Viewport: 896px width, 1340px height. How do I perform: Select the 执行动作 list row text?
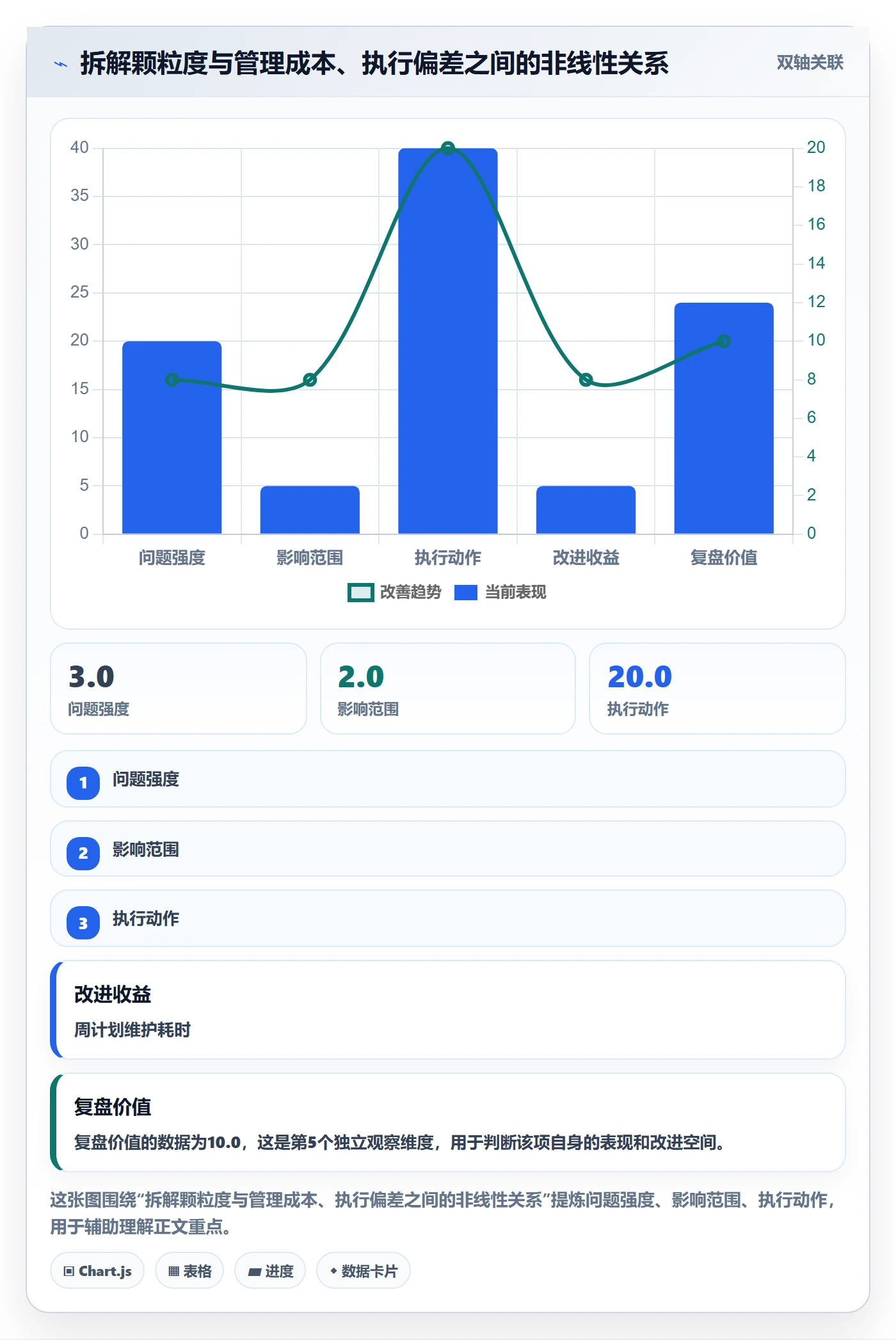(x=146, y=919)
